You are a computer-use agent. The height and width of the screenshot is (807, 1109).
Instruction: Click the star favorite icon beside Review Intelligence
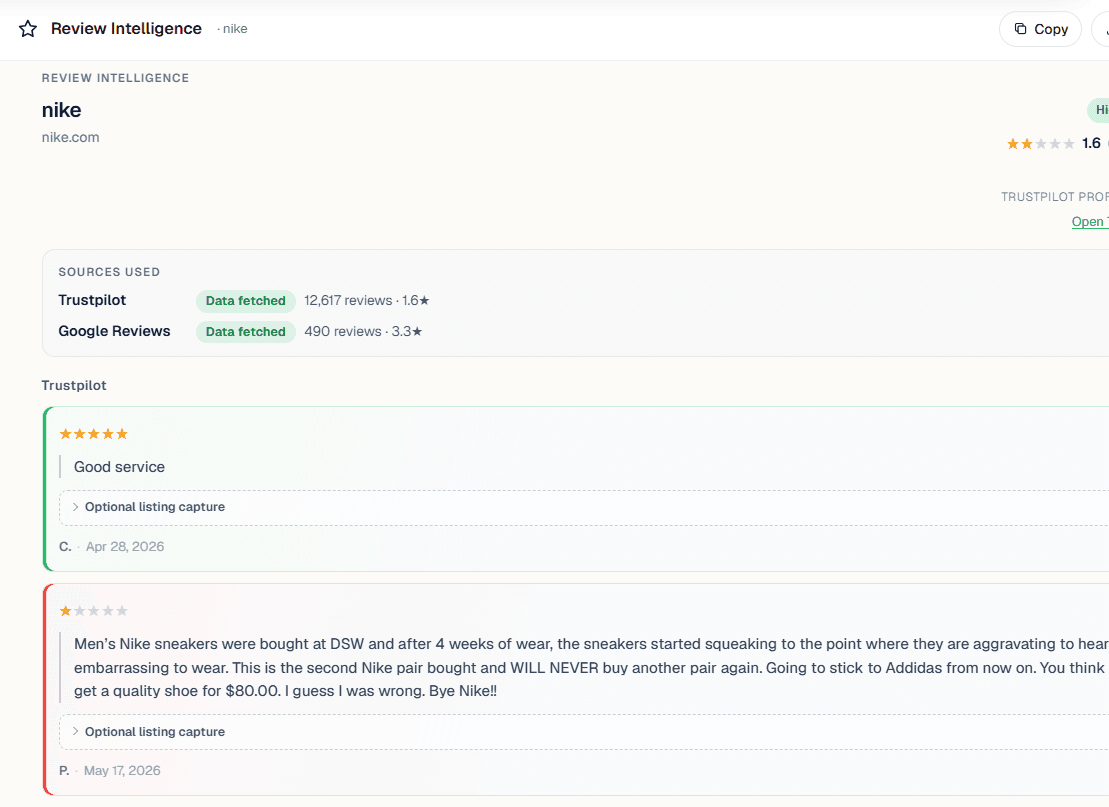coord(28,28)
